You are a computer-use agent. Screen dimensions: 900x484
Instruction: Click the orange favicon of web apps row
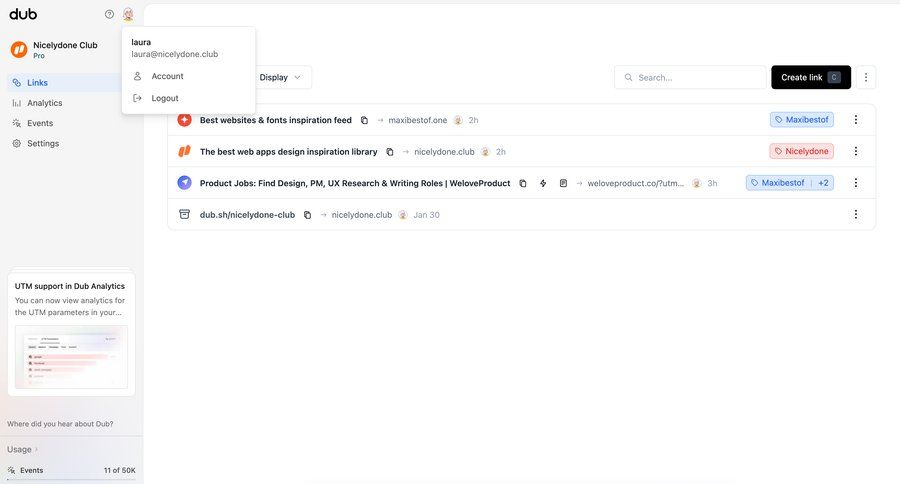click(x=184, y=151)
